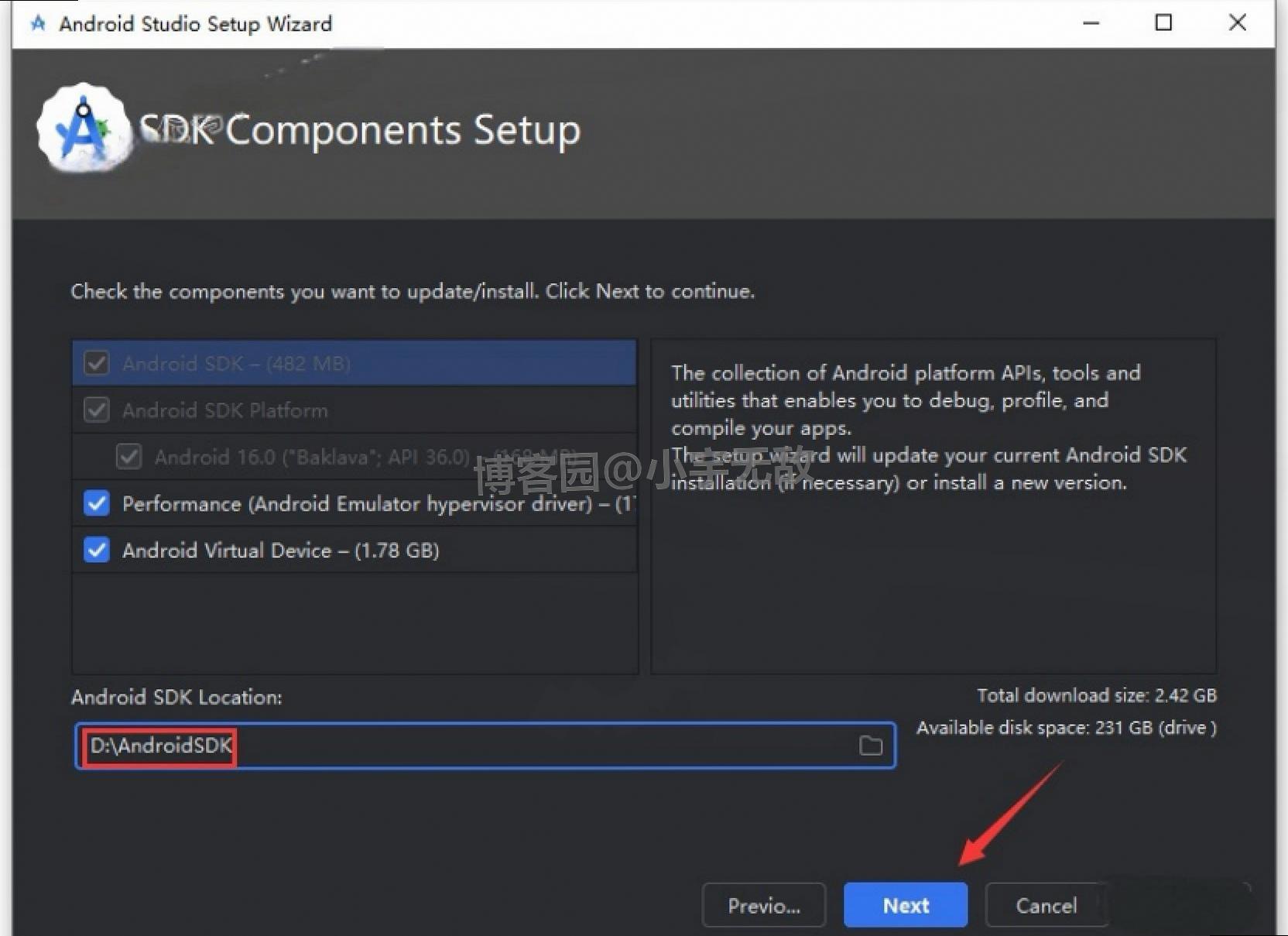Image resolution: width=1288 pixels, height=936 pixels.
Task: Uncheck the Android Virtual Device component
Action: click(x=96, y=550)
